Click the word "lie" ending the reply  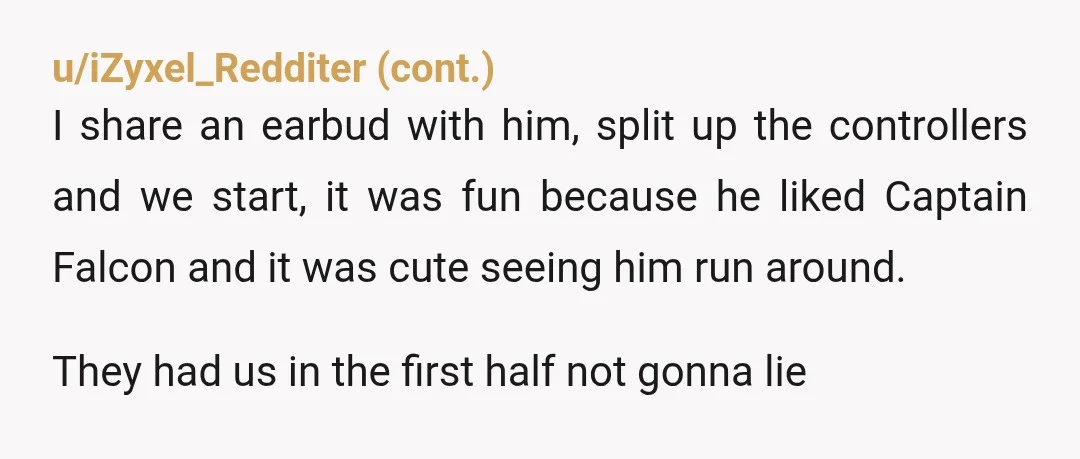point(785,371)
